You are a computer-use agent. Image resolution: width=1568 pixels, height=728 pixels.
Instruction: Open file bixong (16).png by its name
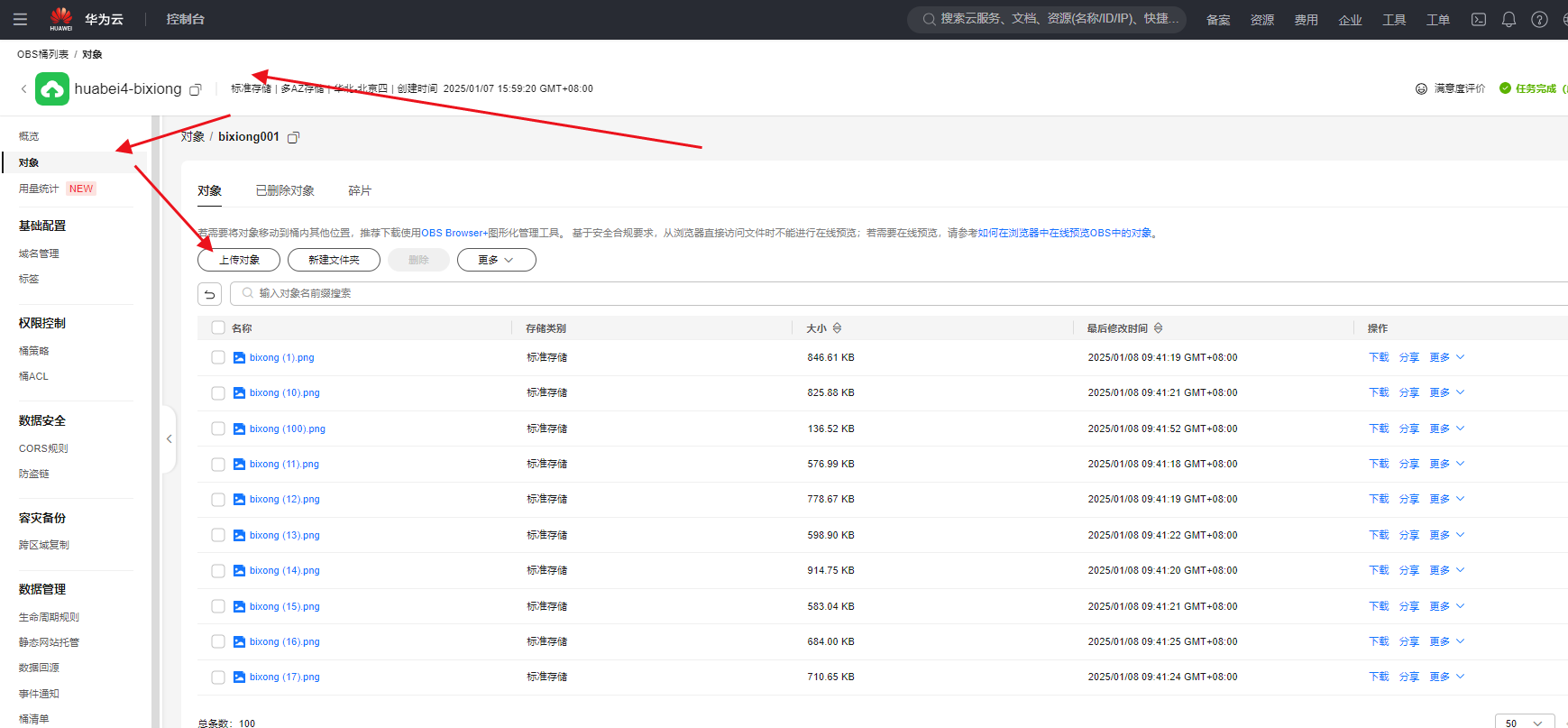coord(285,642)
